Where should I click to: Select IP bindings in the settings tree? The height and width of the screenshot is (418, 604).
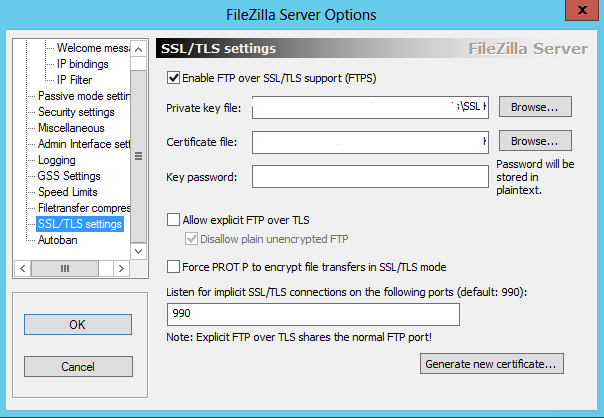coord(82,64)
